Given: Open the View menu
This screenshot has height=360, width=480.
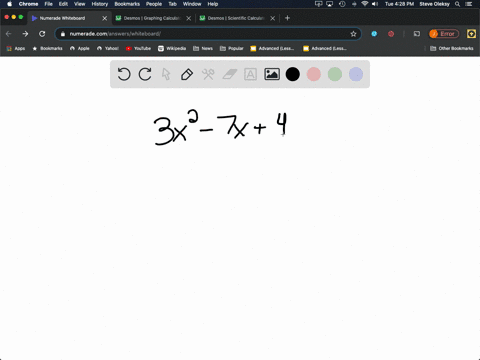Looking at the screenshot, I should click(80, 4).
